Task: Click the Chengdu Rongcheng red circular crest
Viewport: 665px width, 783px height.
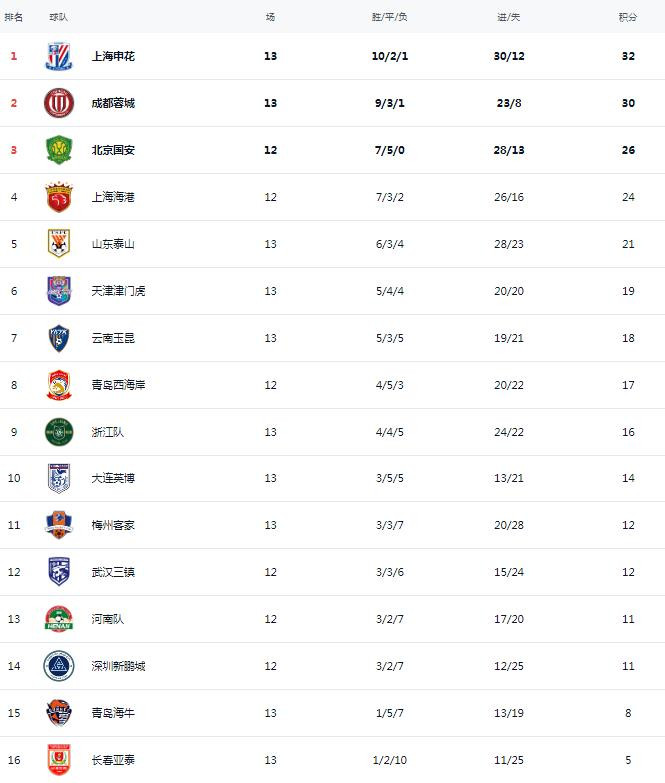Action: click(59, 103)
